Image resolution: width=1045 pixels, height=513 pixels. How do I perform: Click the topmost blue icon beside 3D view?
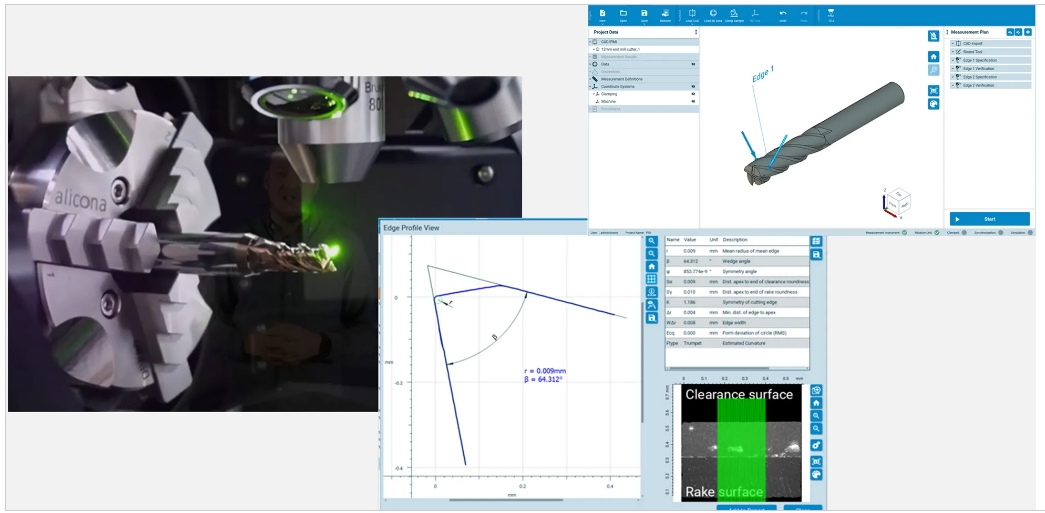click(x=934, y=35)
